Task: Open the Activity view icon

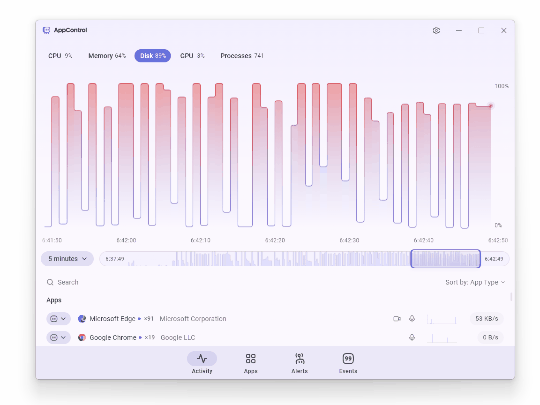Action: 202,359
